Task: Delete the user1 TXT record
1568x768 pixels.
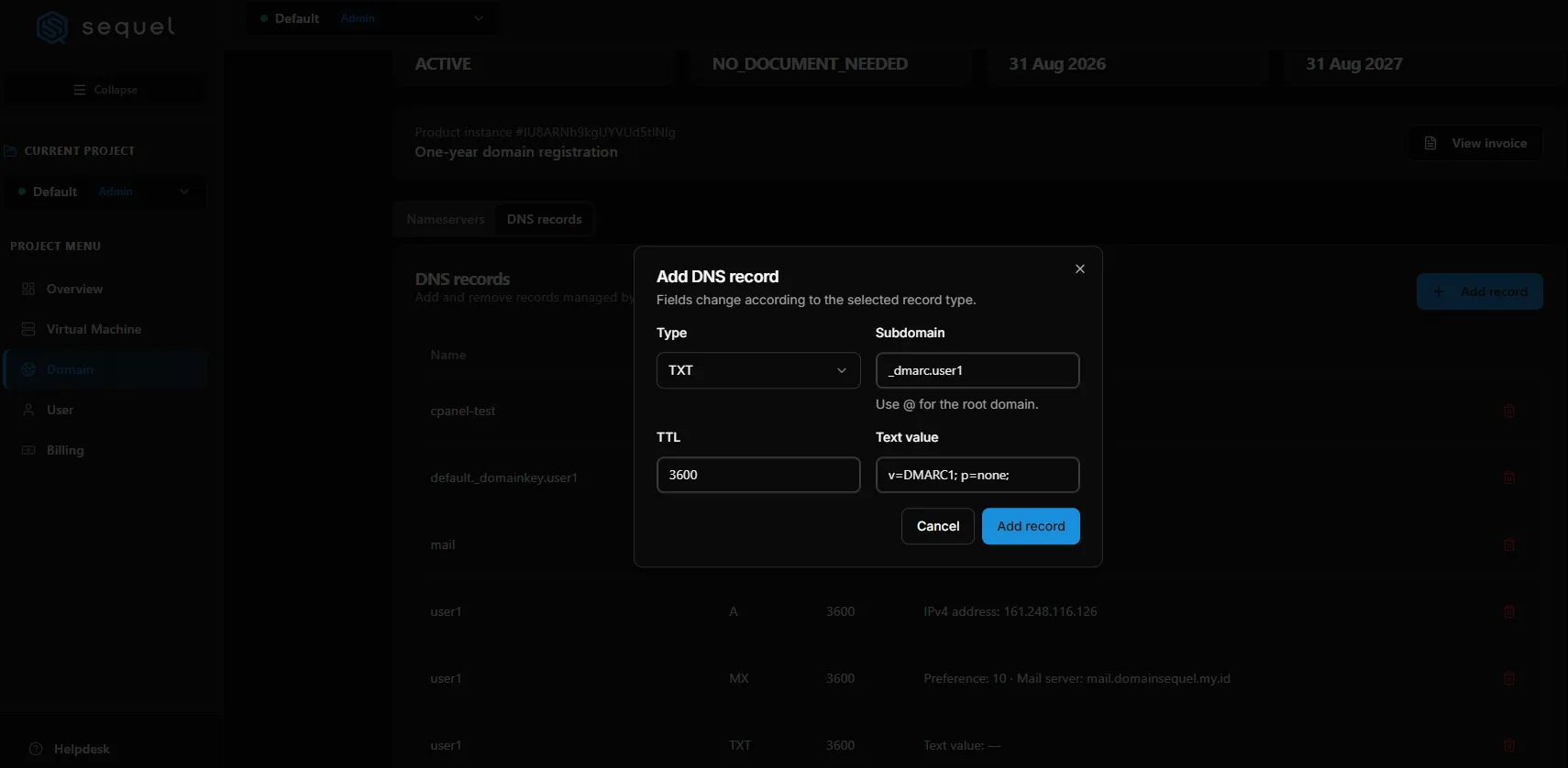Action: (1509, 745)
